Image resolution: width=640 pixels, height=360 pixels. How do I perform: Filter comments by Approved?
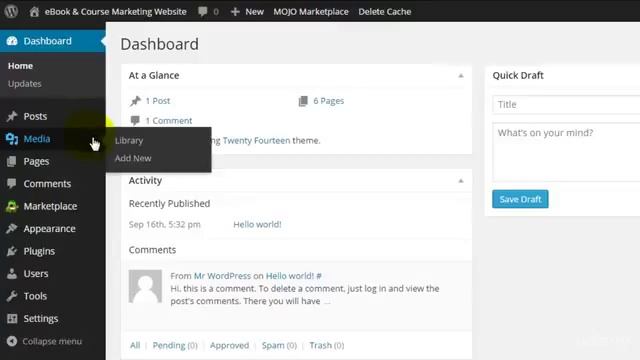(x=229, y=345)
